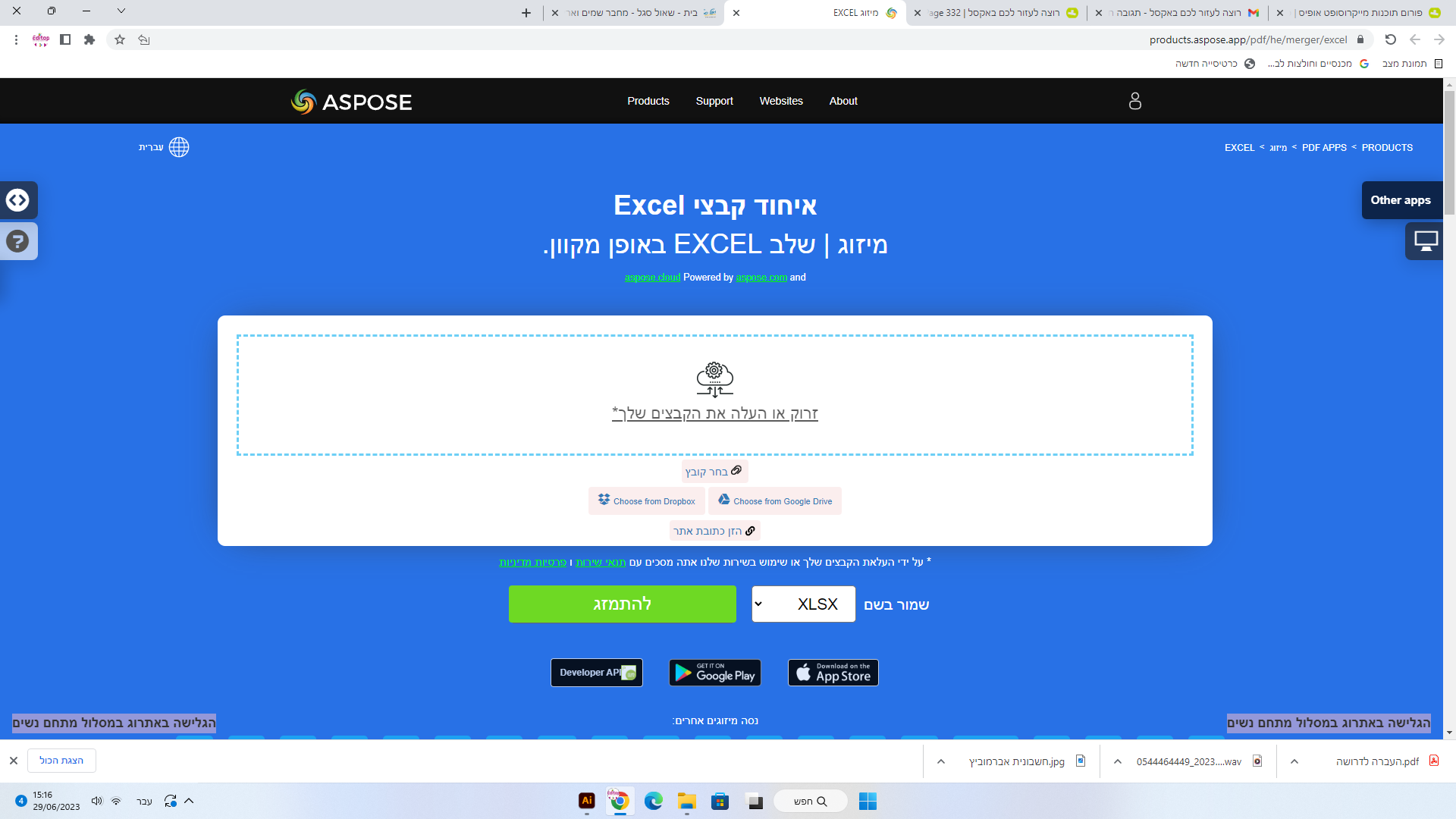The width and height of the screenshot is (1456, 819).
Task: Click the code embed icon on left sidebar
Action: pos(17,200)
